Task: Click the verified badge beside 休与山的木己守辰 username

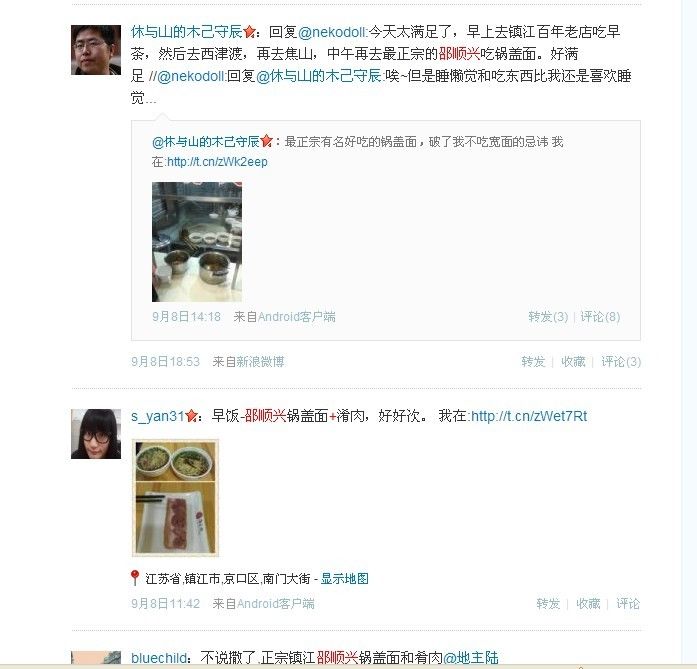Action: point(250,32)
